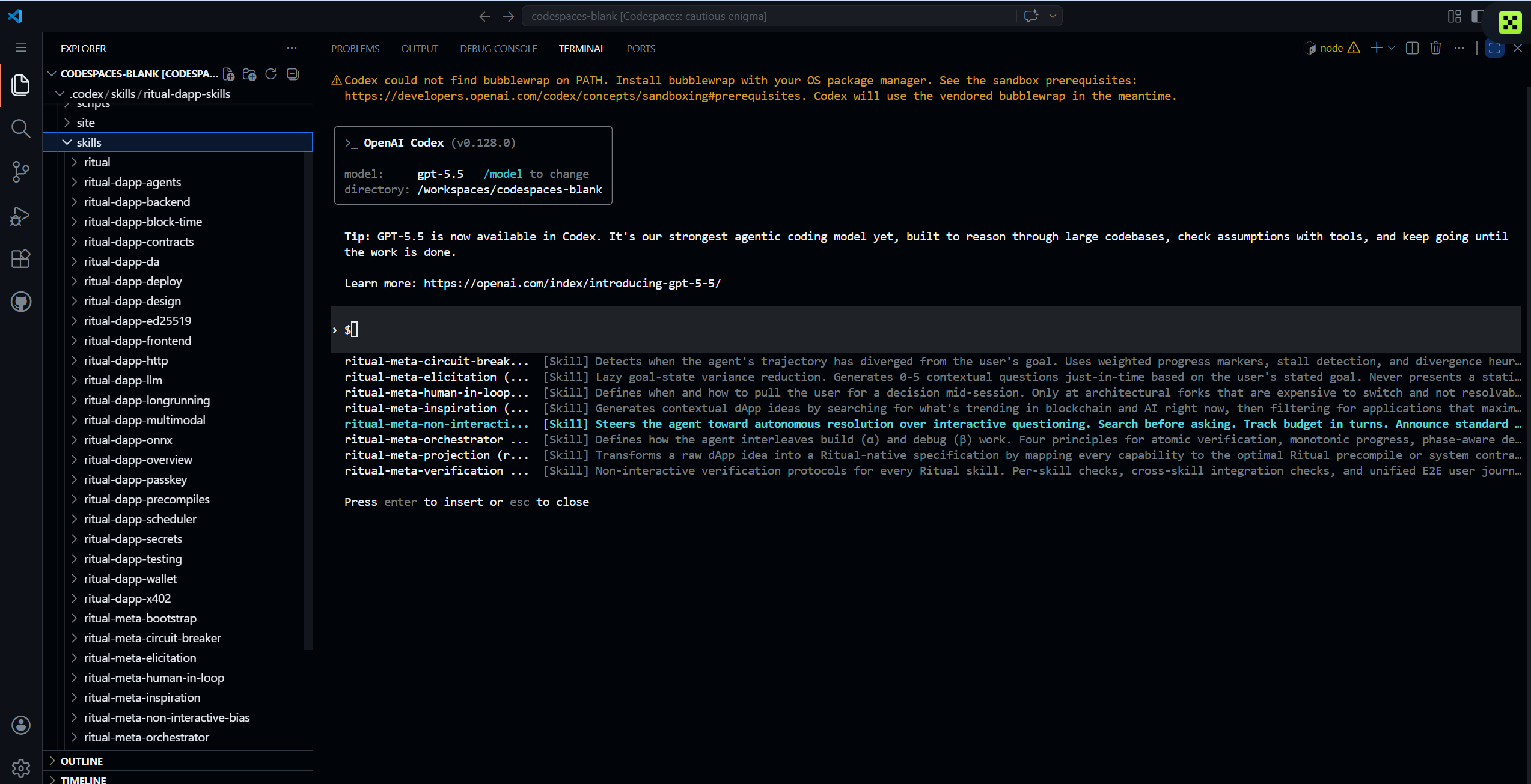Select ritual-meta-verification skill suggestion
The image size is (1531, 784).
932,471
